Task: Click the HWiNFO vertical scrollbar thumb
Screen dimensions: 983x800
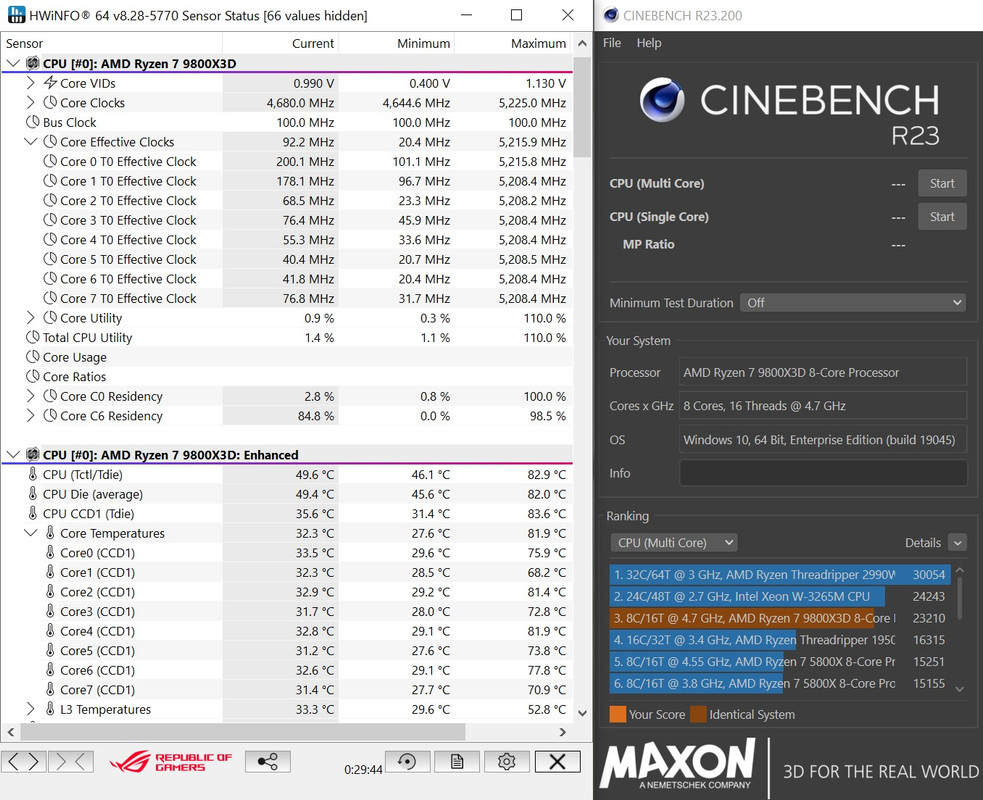Action: click(582, 107)
